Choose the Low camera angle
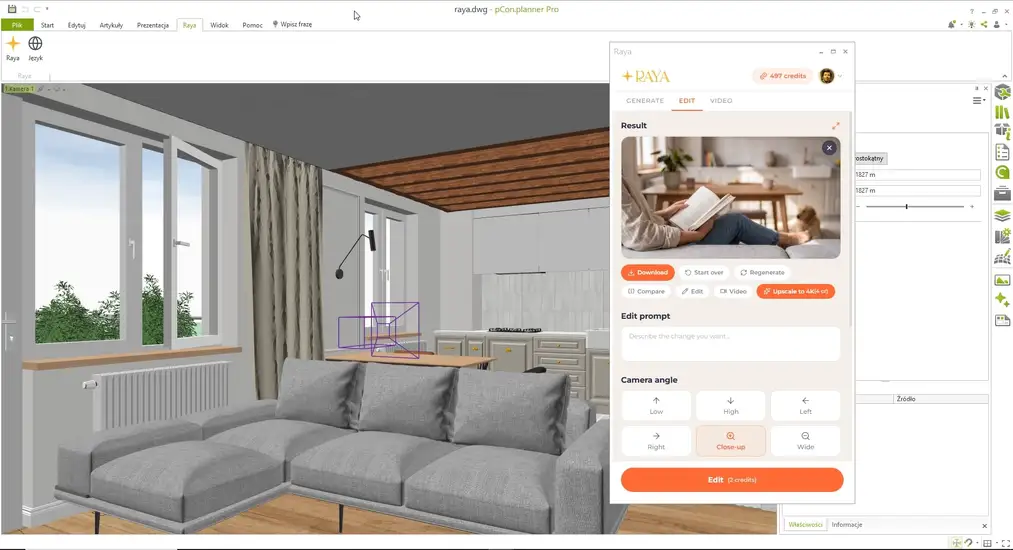Screen dimensions: 1013x550 (656, 405)
